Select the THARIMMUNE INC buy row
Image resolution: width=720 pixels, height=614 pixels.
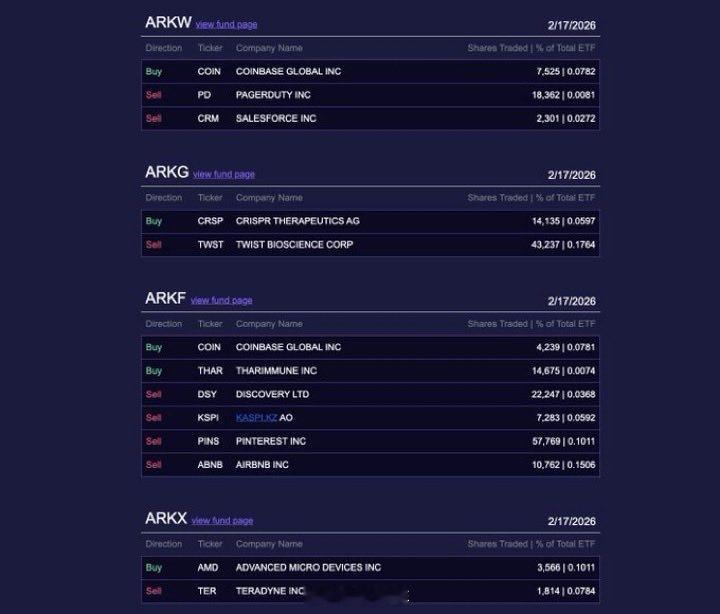(371, 371)
